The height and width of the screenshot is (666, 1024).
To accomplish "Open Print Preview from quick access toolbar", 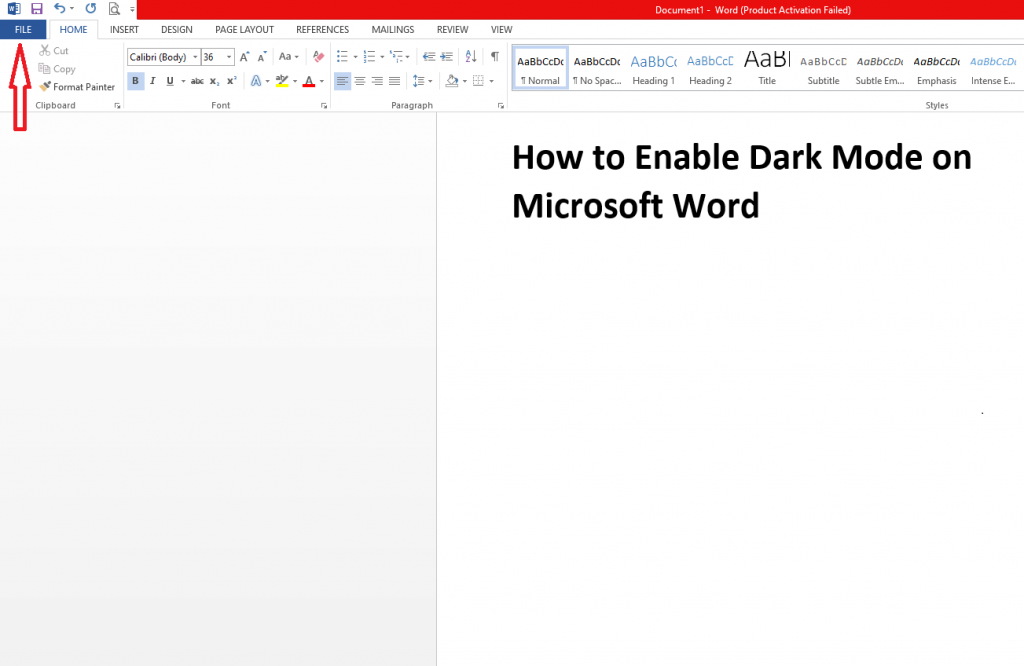I will [x=114, y=8].
